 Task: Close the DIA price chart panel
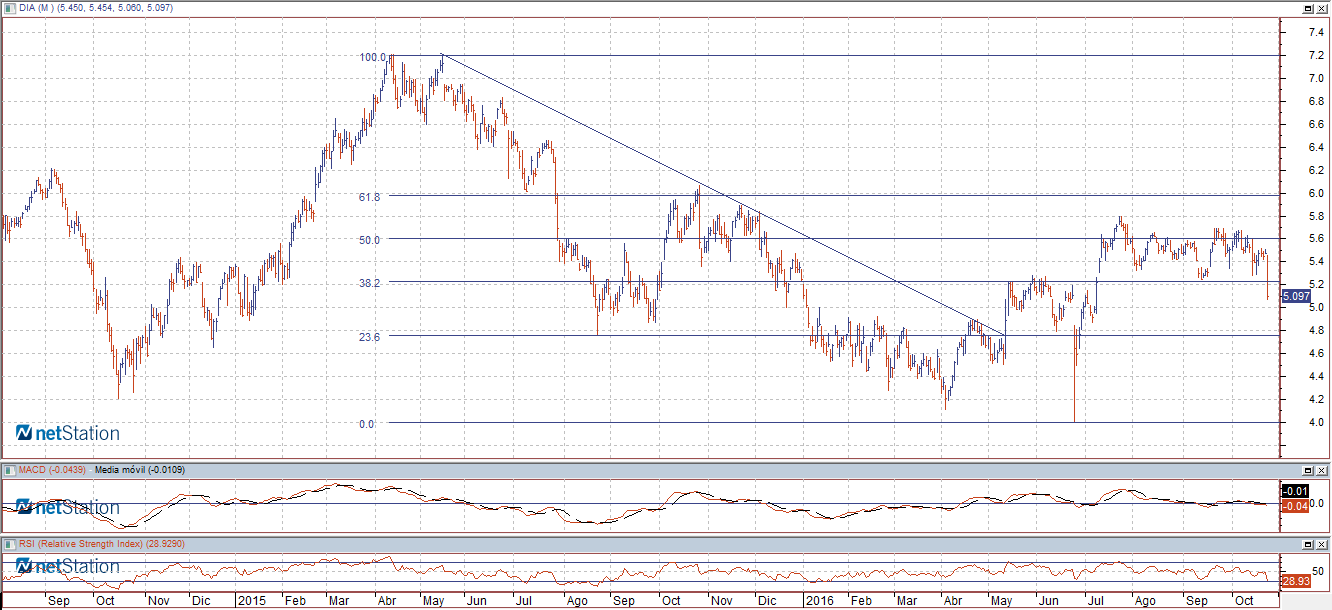pyautogui.click(x=1322, y=8)
